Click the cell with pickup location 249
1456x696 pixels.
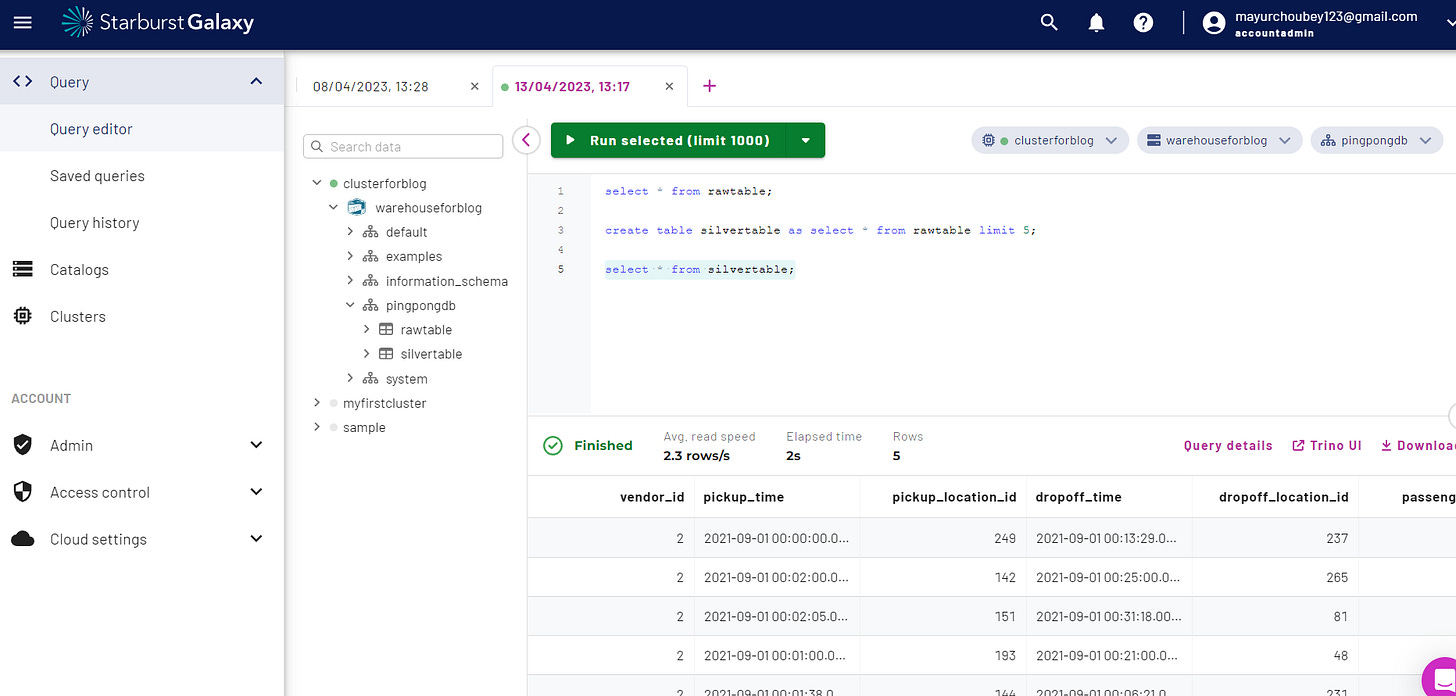click(x=943, y=538)
